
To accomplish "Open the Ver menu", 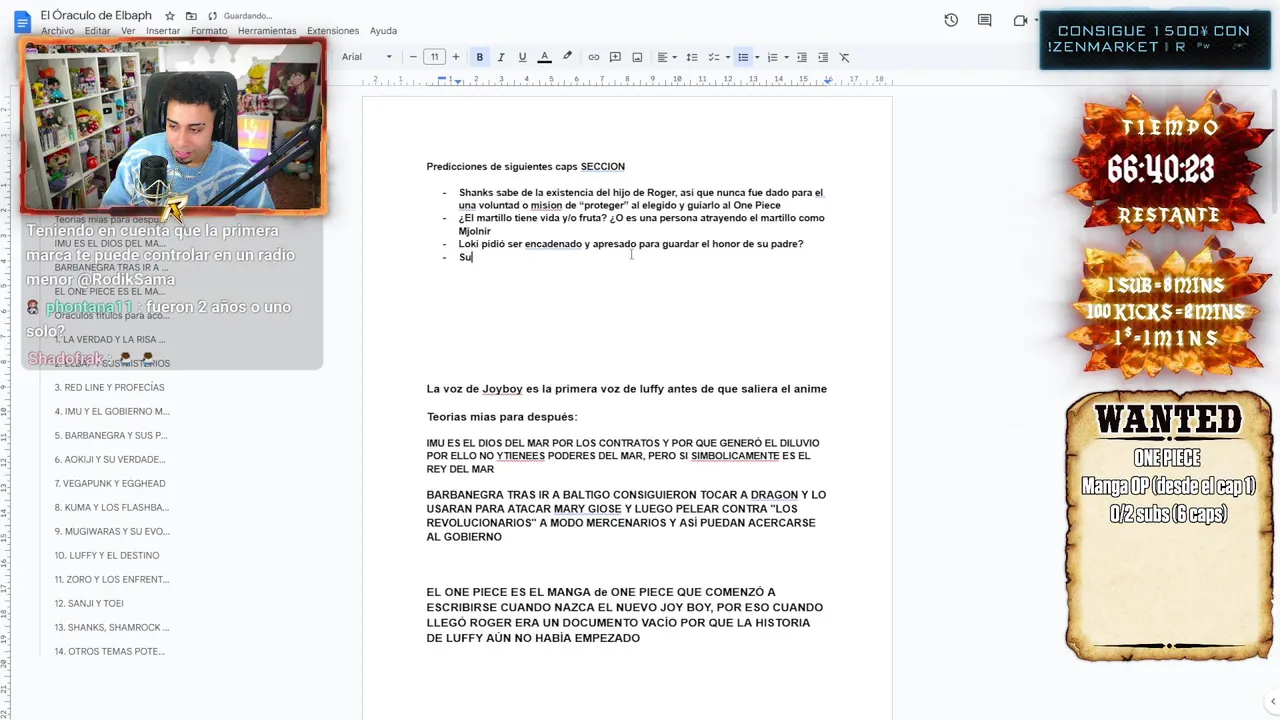I will tap(128, 31).
